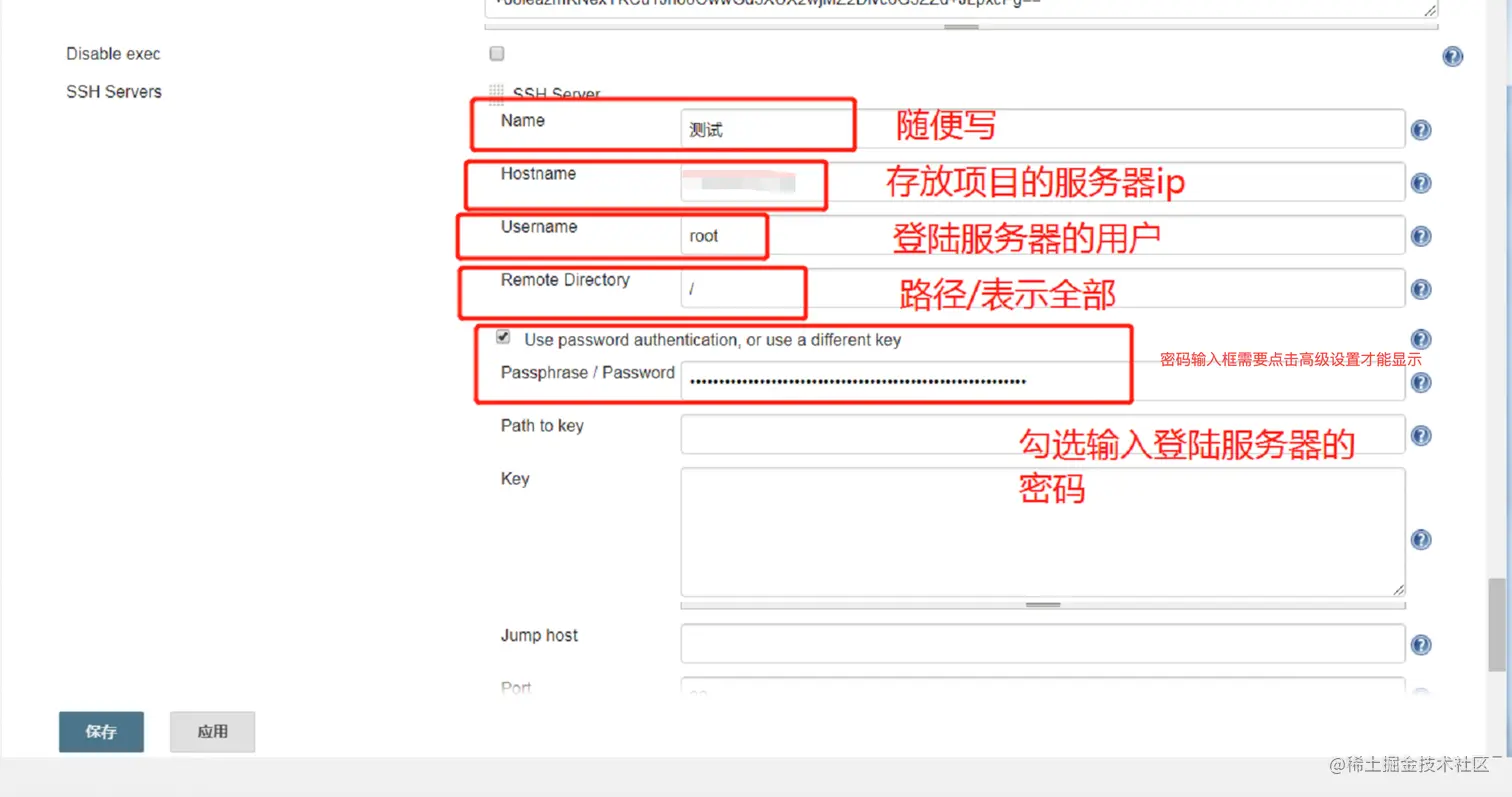Image resolution: width=1512 pixels, height=797 pixels.
Task: Click the page vertical scrollbar thumb
Action: (x=1496, y=624)
